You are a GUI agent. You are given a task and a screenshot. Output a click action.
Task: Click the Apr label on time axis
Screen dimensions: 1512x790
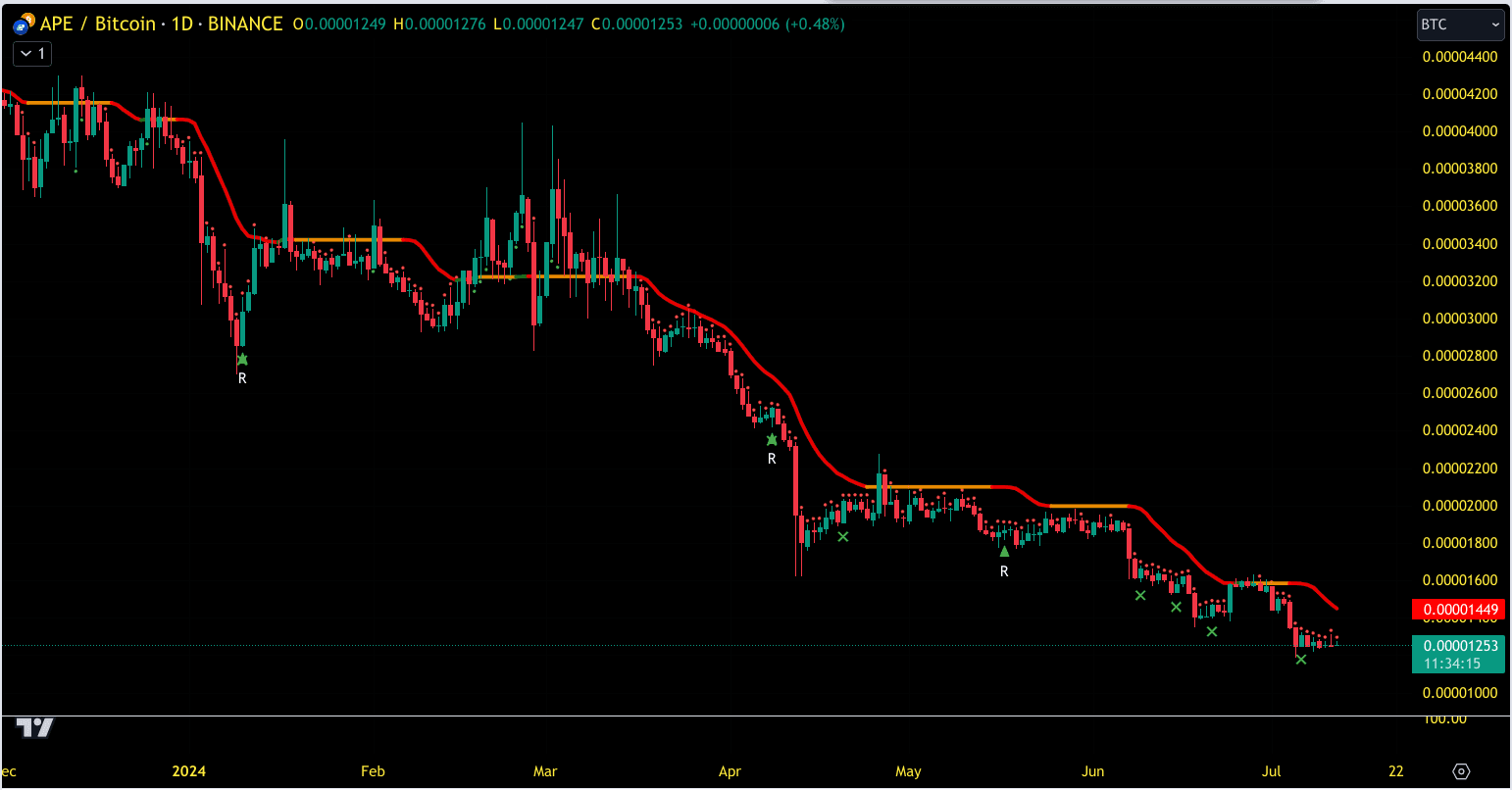coord(730,771)
